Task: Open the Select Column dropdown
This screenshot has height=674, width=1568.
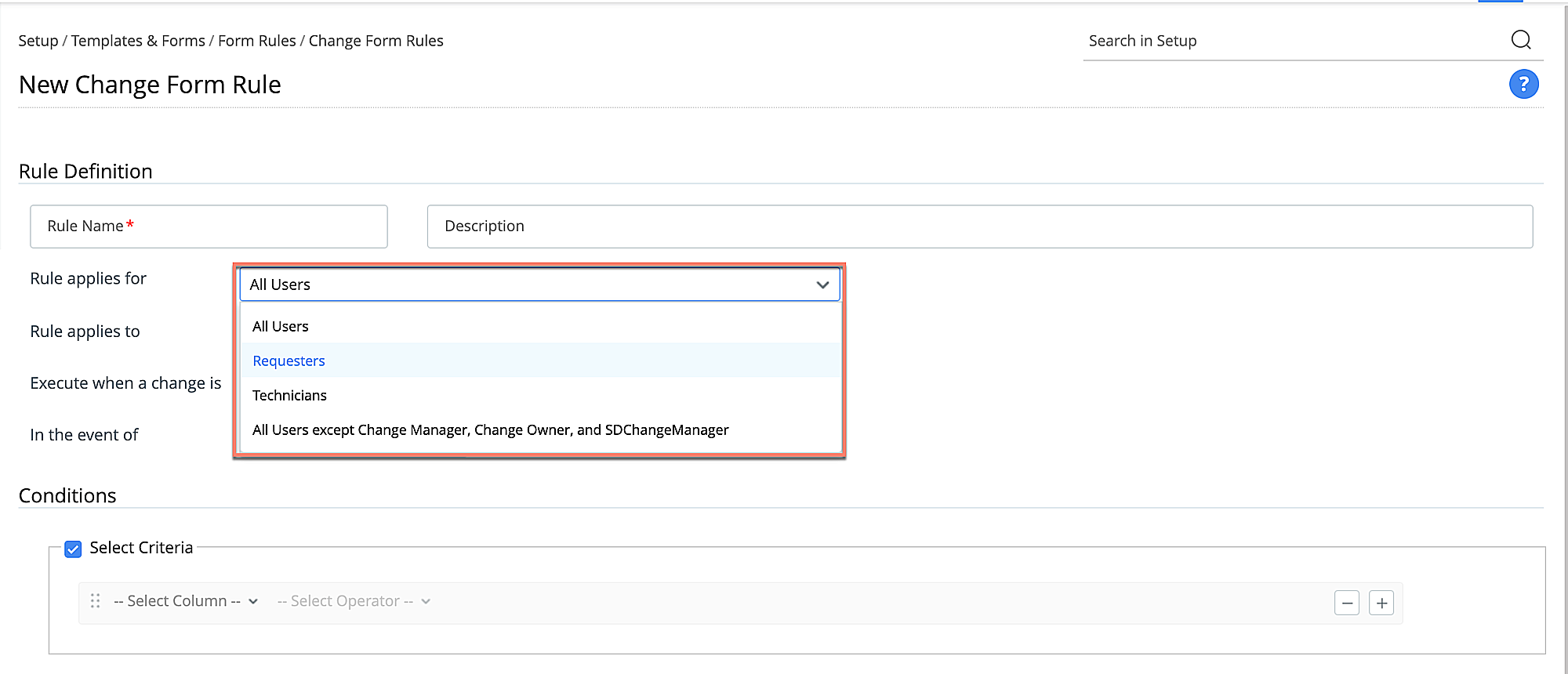Action: (185, 601)
